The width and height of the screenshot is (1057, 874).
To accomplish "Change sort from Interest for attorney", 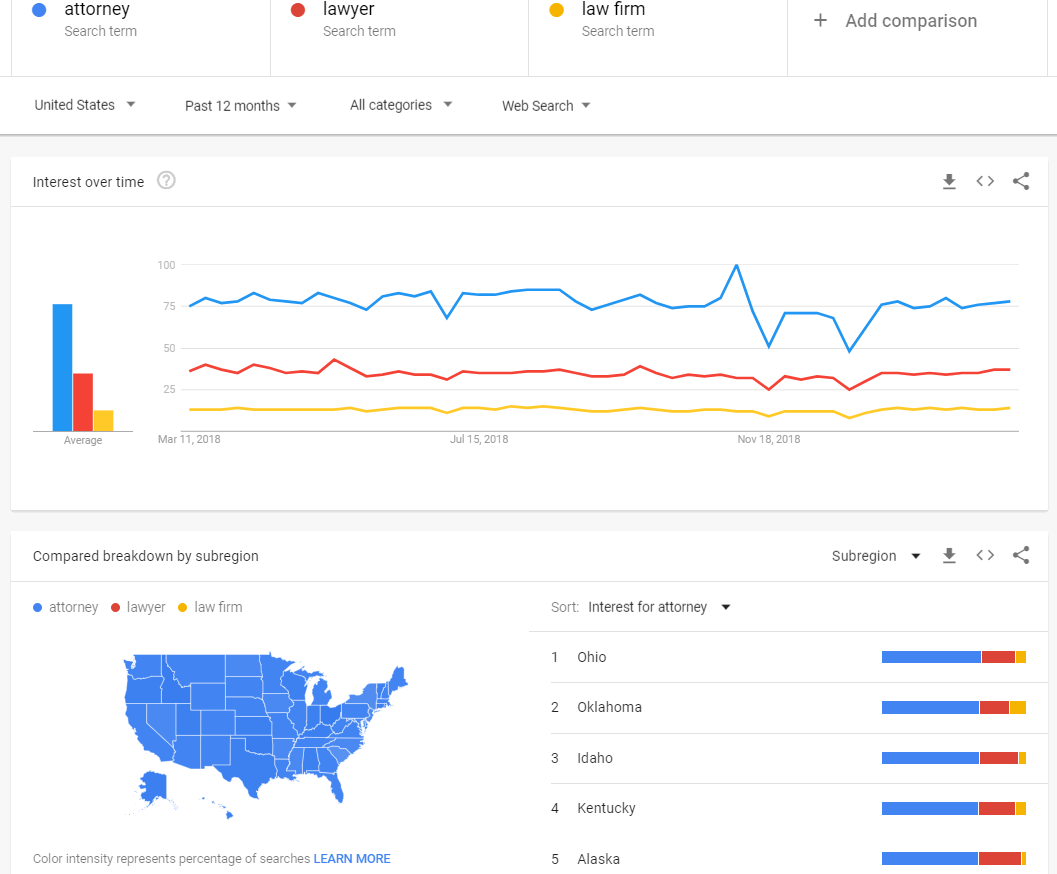I will coord(659,607).
